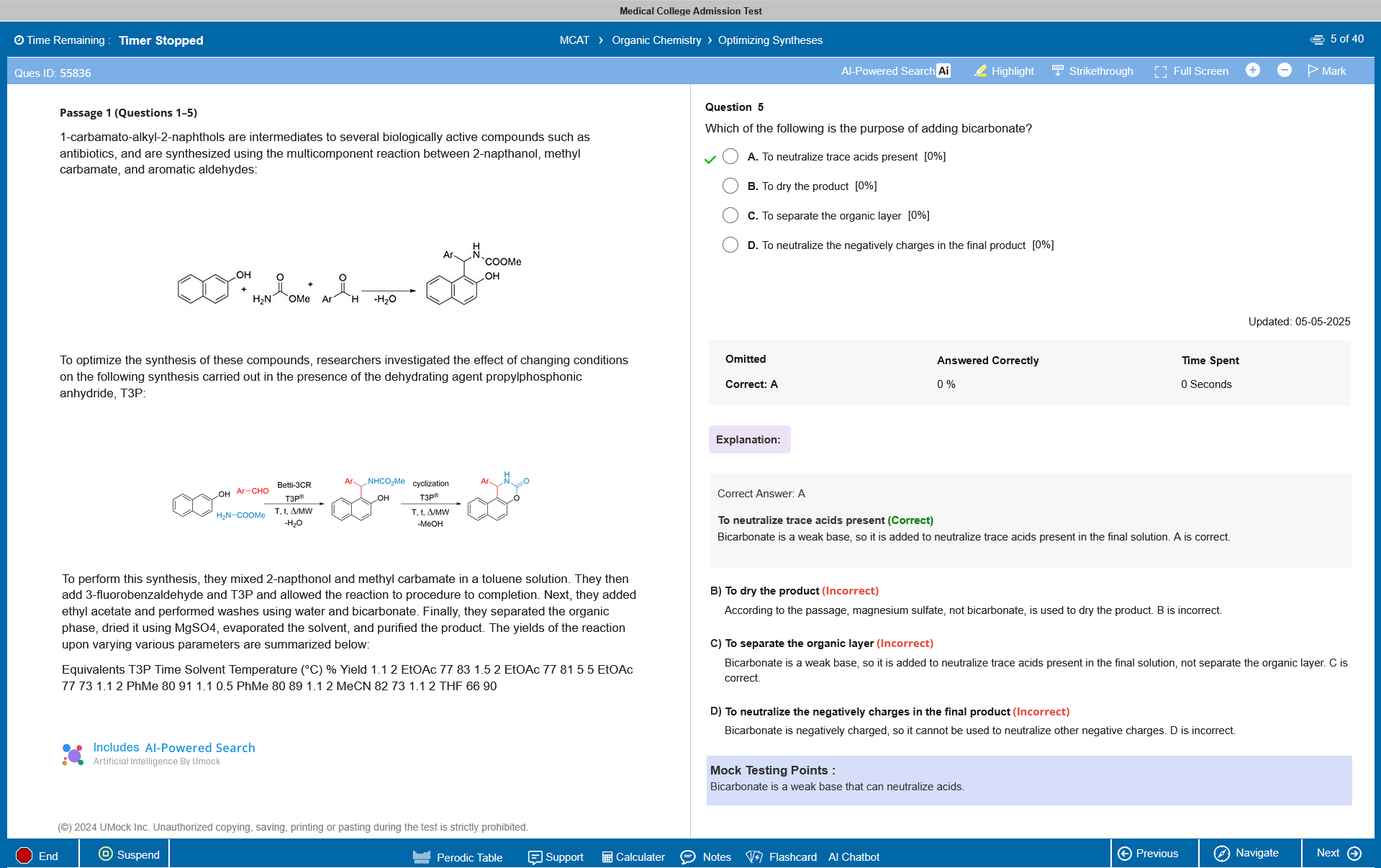This screenshot has width=1381, height=868.
Task: Click Passage 1 (Questions 1–5) heading
Action: (x=128, y=113)
